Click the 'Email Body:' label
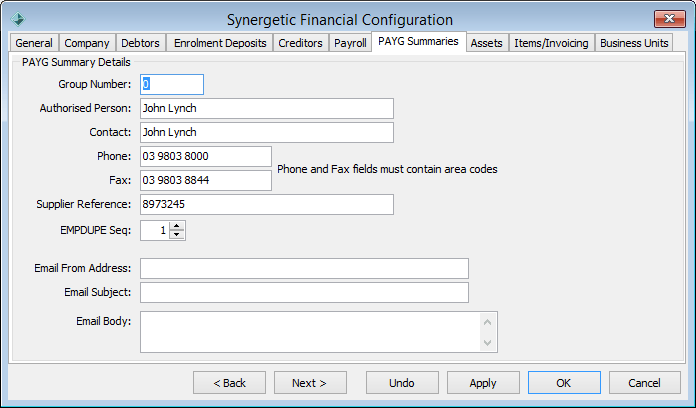The width and height of the screenshot is (696, 408). point(103,321)
